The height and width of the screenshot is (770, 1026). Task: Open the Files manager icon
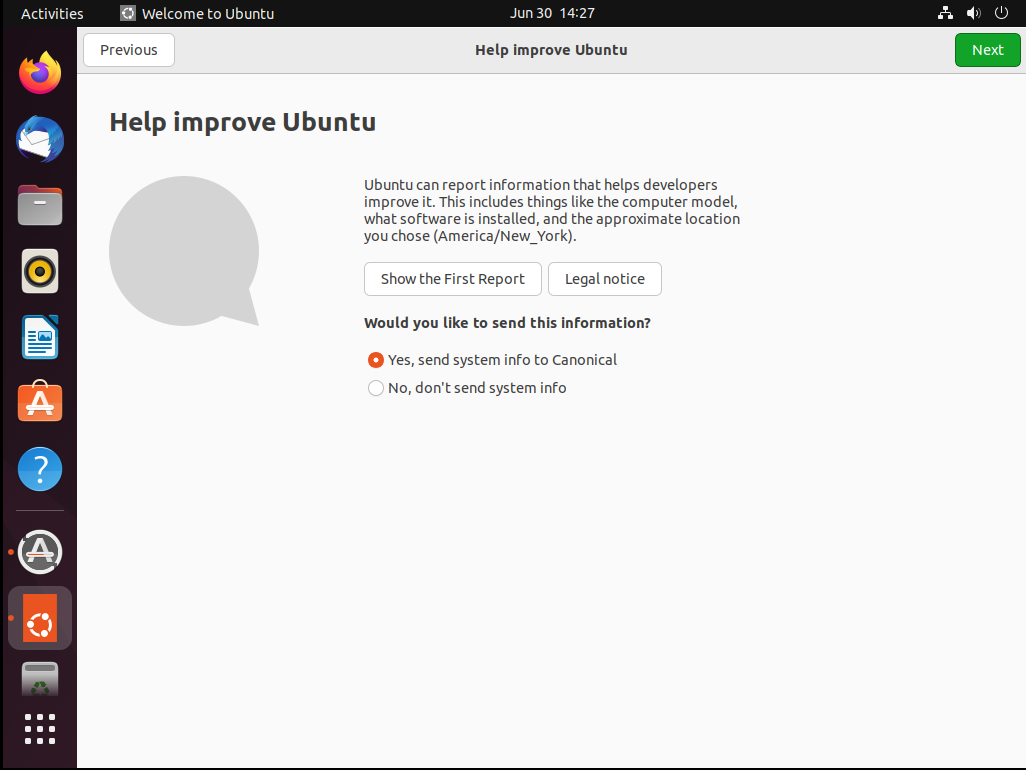pyautogui.click(x=40, y=205)
